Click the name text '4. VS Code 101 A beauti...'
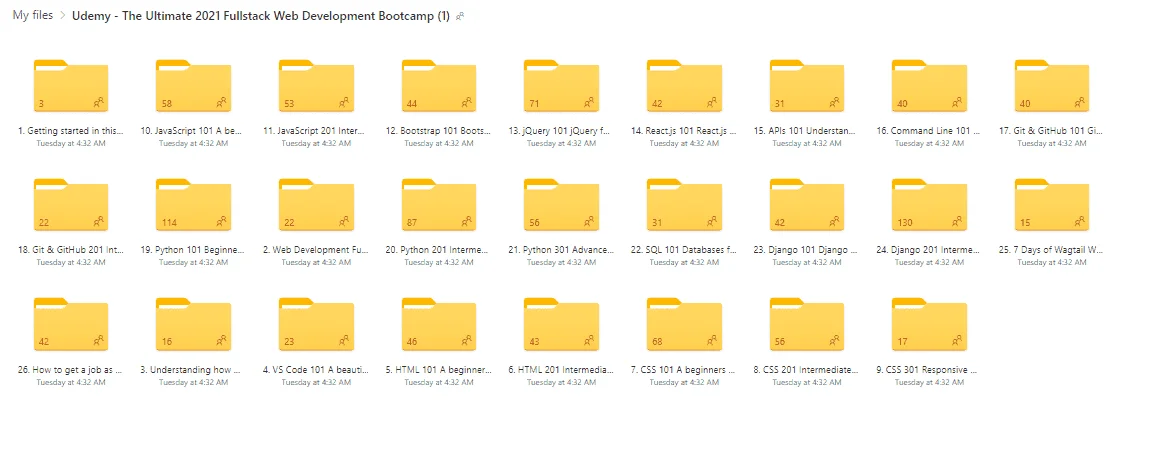This screenshot has height=457, width=1157. tap(316, 370)
